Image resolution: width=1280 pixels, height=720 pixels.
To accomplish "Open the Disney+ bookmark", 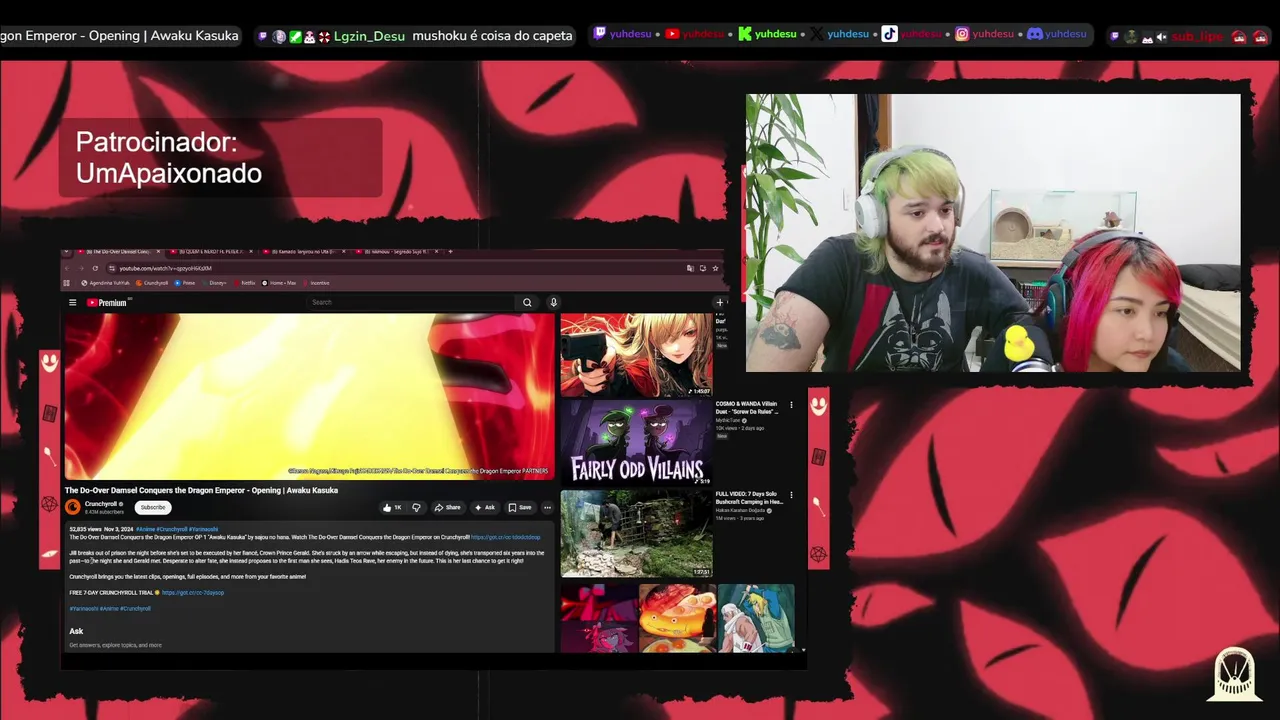I will tap(214, 283).
